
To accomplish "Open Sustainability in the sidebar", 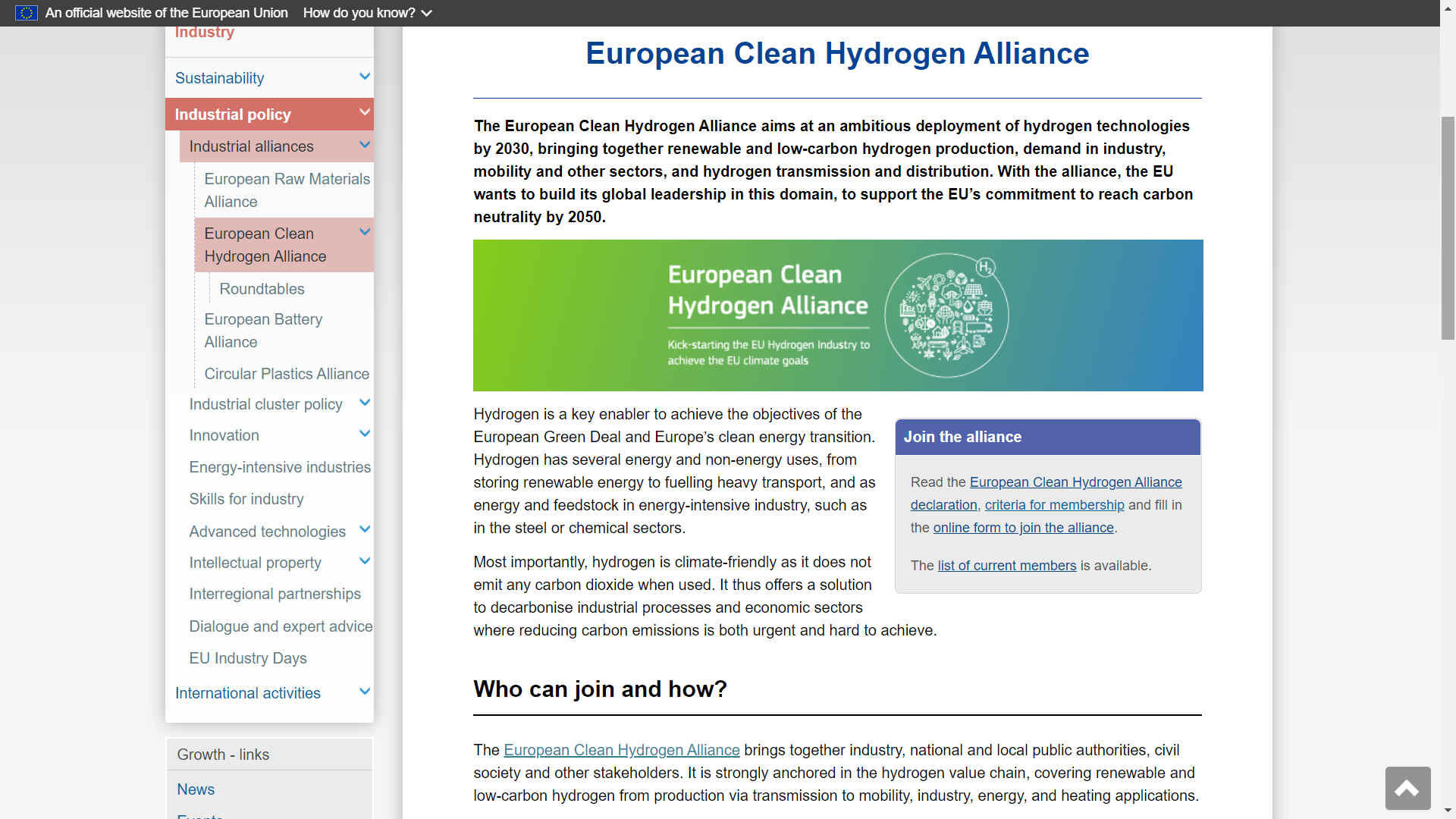I will 219,78.
